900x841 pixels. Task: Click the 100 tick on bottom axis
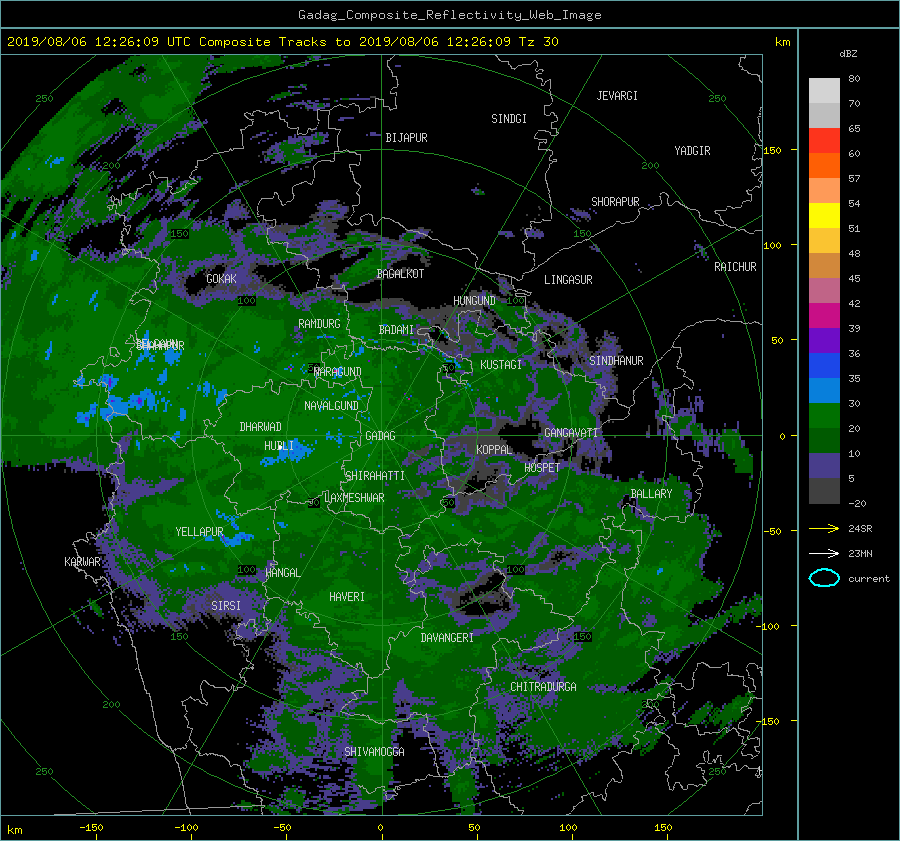[x=568, y=828]
